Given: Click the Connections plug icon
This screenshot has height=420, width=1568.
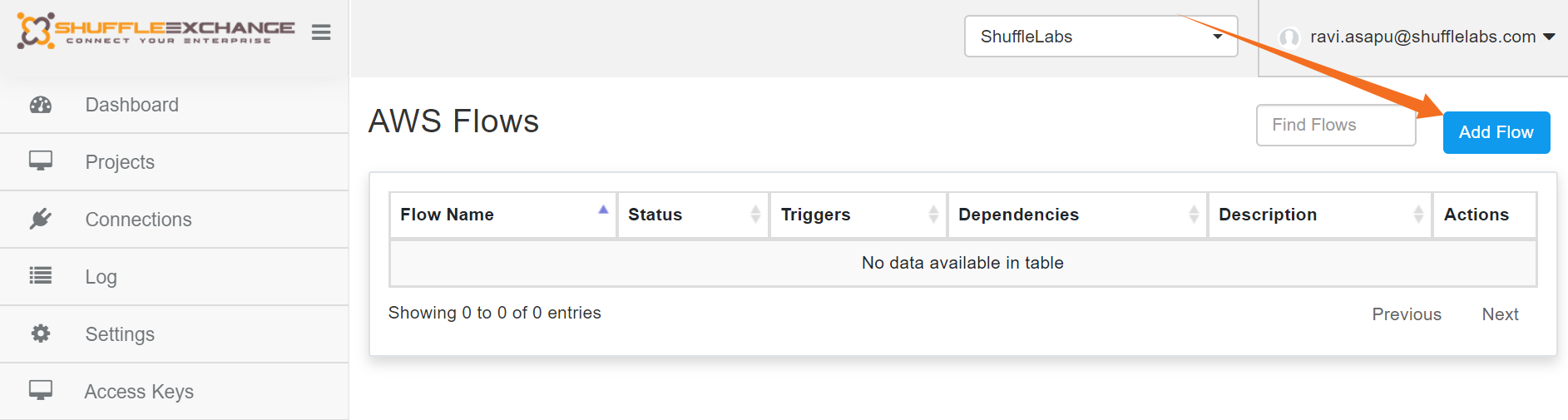Looking at the screenshot, I should tap(41, 219).
